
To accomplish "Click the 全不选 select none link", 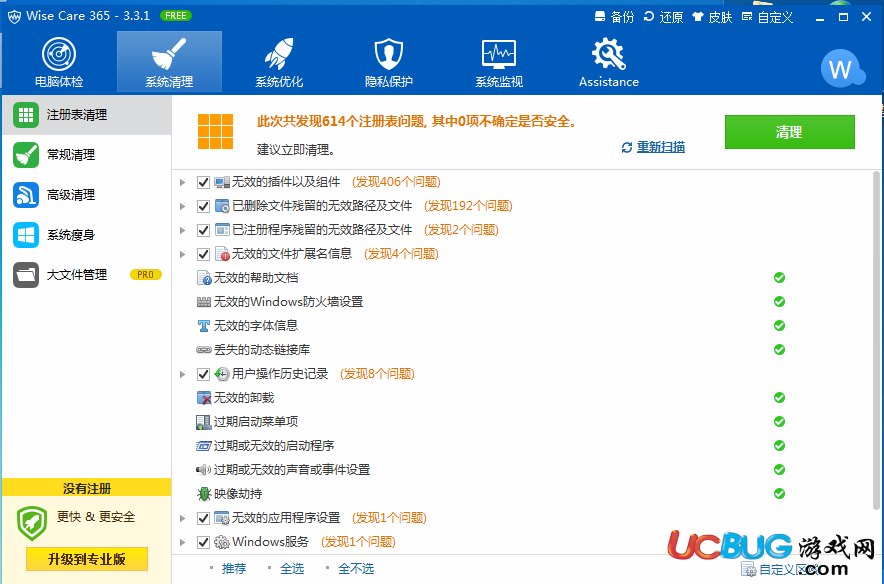I will click(x=356, y=569).
